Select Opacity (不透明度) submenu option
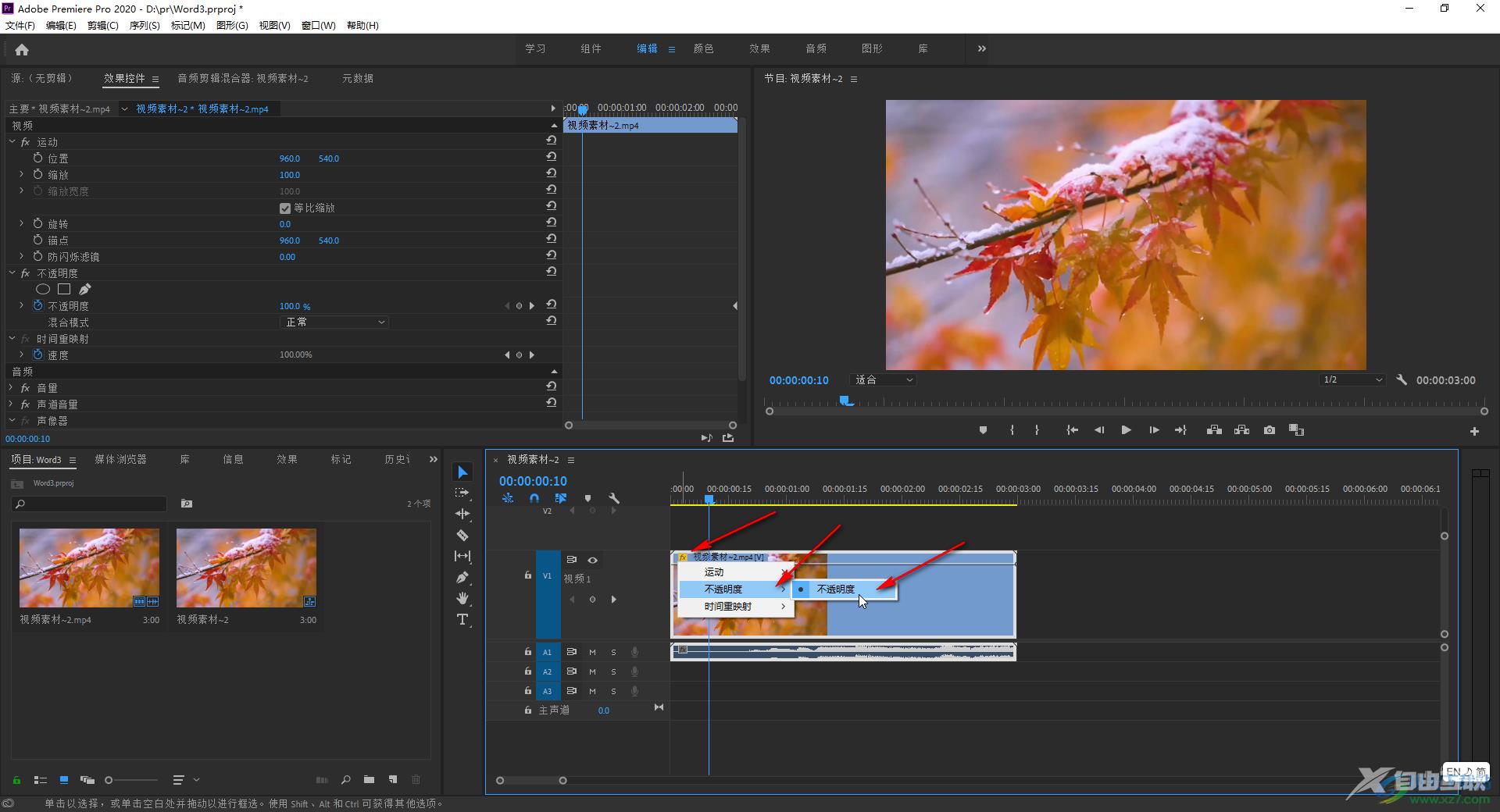This screenshot has width=1500, height=812. 845,589
